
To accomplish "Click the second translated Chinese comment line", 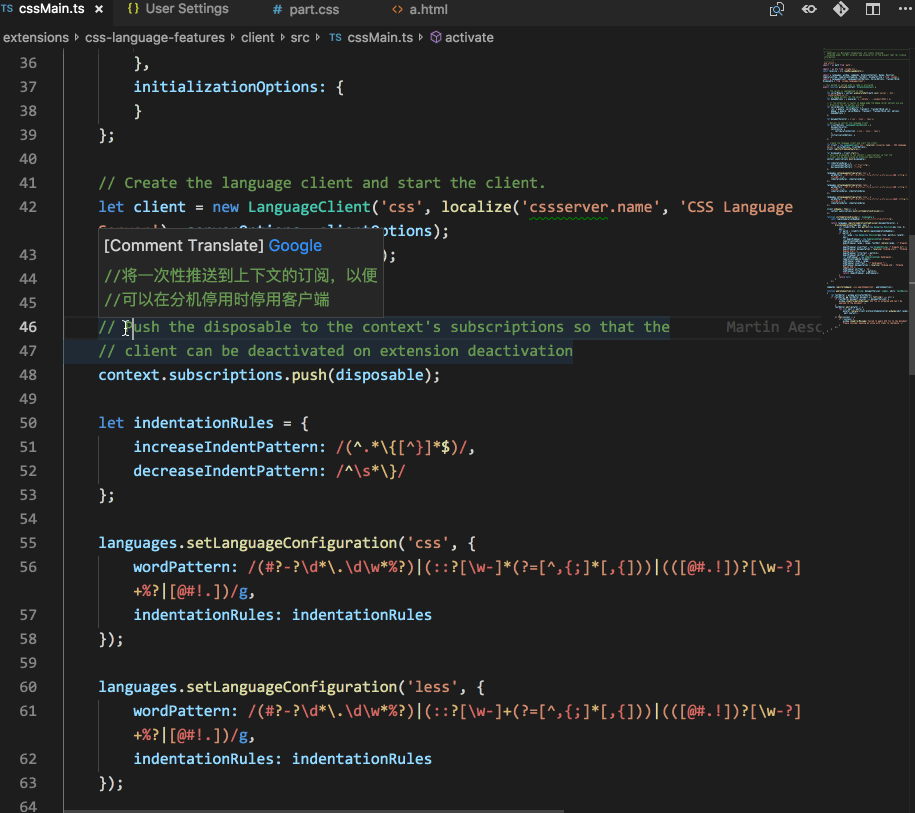I will pyautogui.click(x=216, y=299).
